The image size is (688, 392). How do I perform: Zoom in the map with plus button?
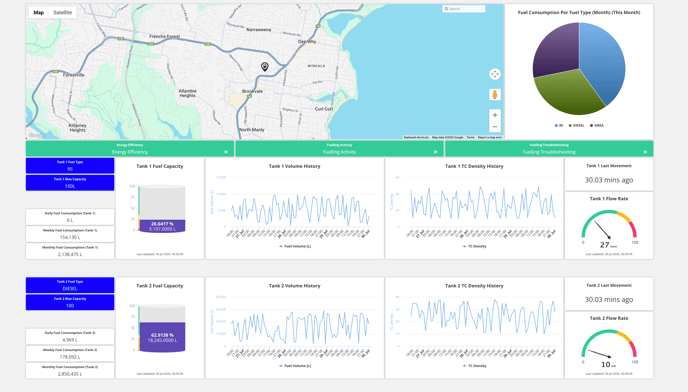(x=494, y=115)
